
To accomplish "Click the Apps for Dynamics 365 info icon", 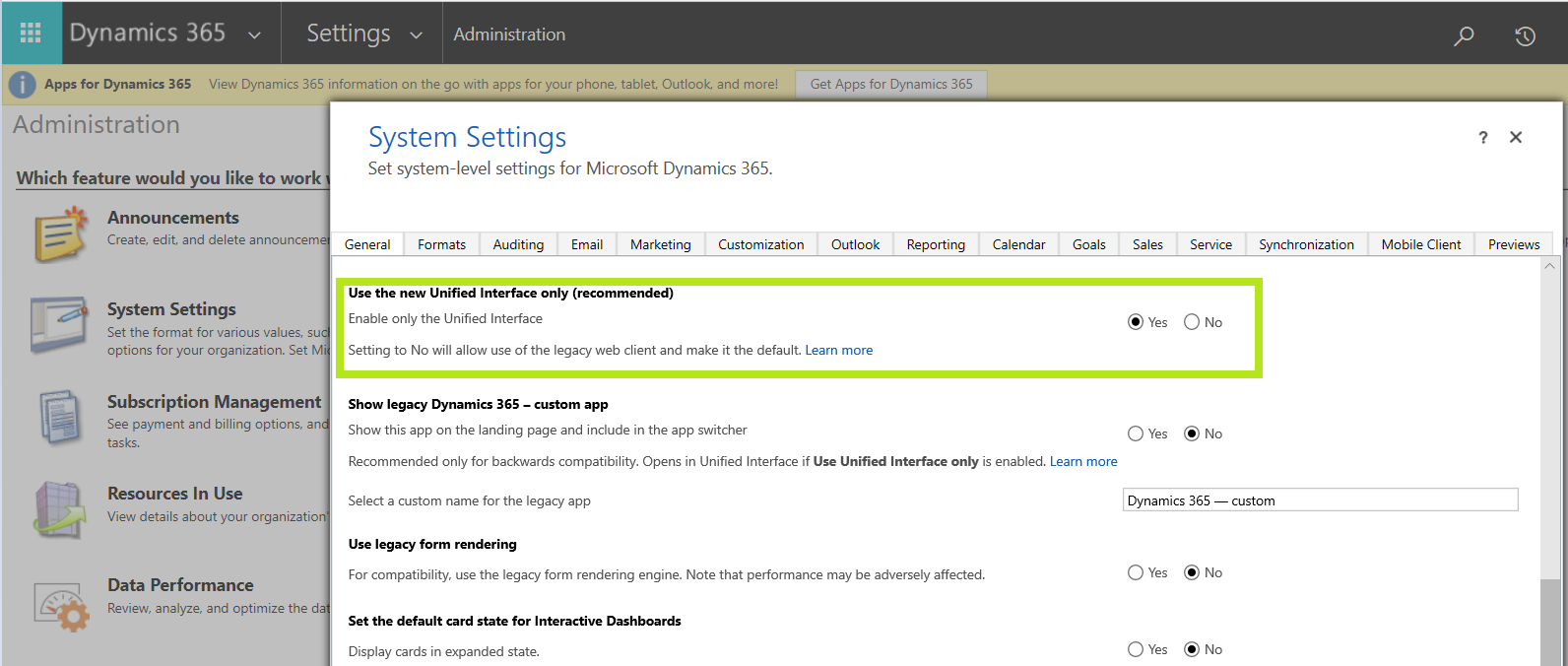I will pyautogui.click(x=22, y=85).
